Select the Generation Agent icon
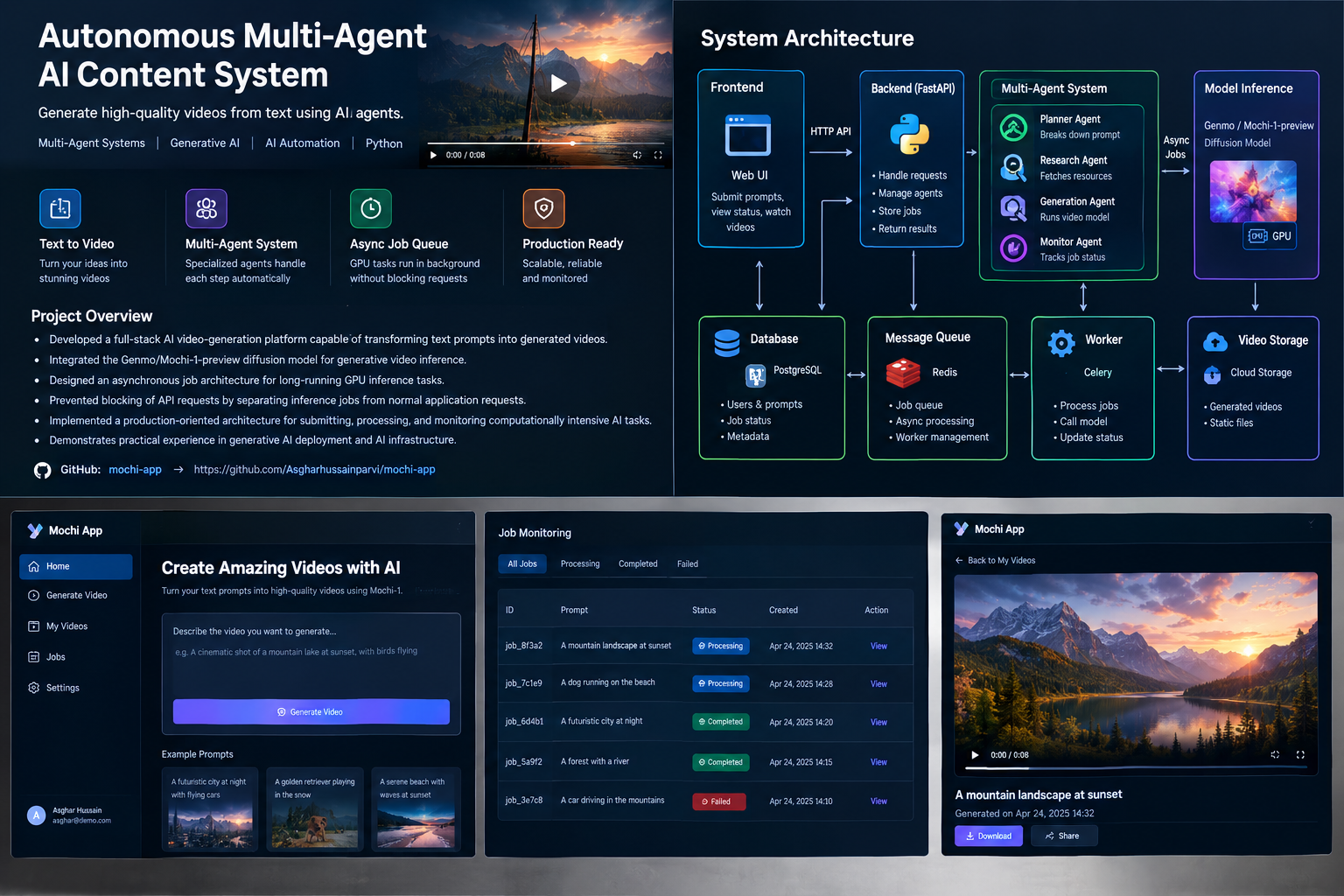This screenshot has height=896, width=1344. (x=1013, y=208)
